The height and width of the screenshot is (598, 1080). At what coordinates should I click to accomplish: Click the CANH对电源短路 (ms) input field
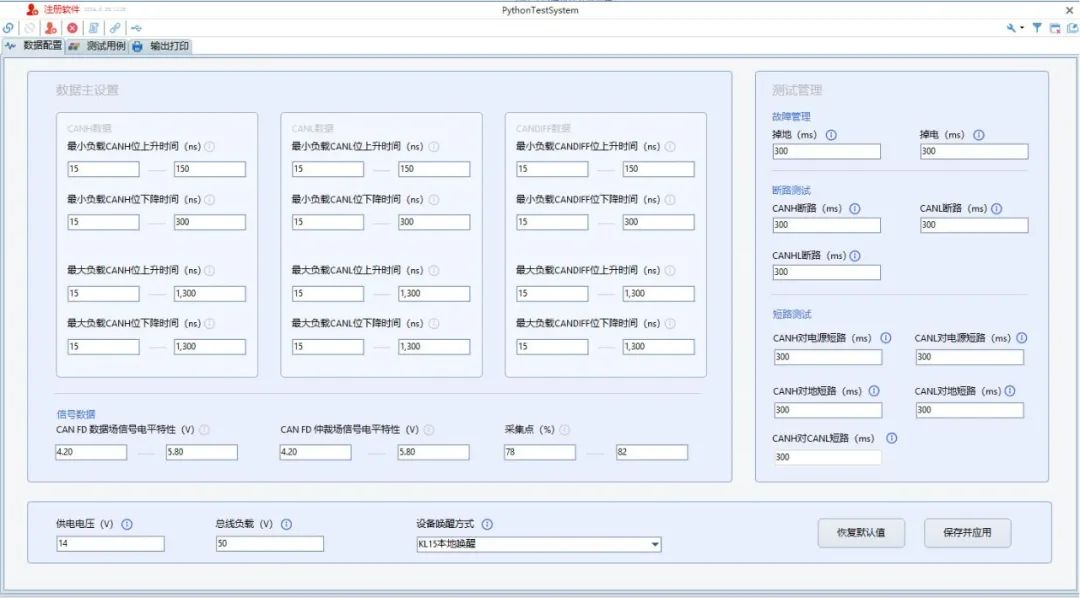click(x=828, y=357)
